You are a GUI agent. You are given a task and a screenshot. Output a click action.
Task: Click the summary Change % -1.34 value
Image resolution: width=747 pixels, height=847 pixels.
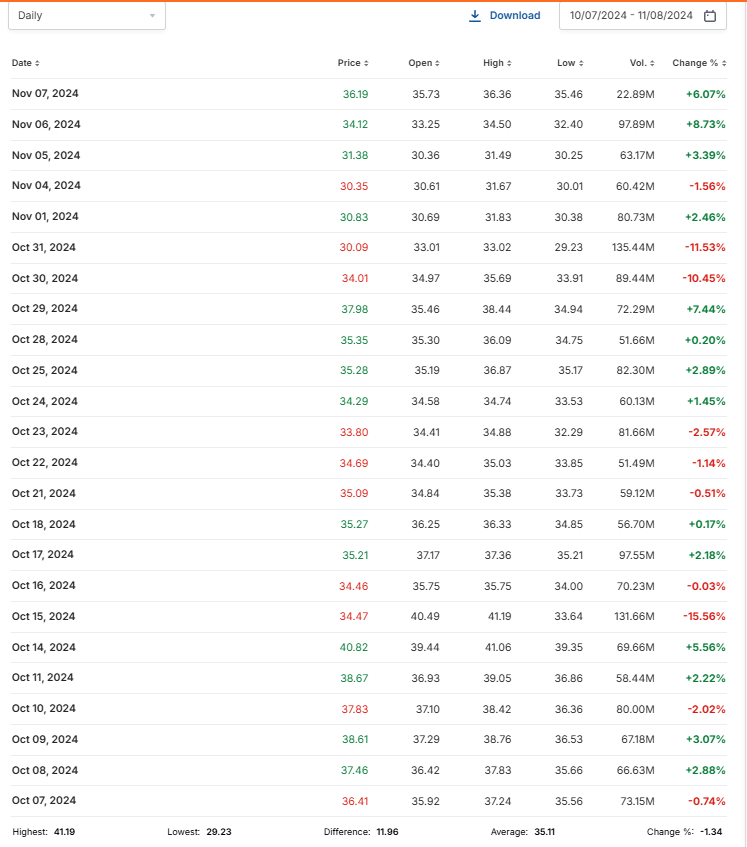click(711, 832)
